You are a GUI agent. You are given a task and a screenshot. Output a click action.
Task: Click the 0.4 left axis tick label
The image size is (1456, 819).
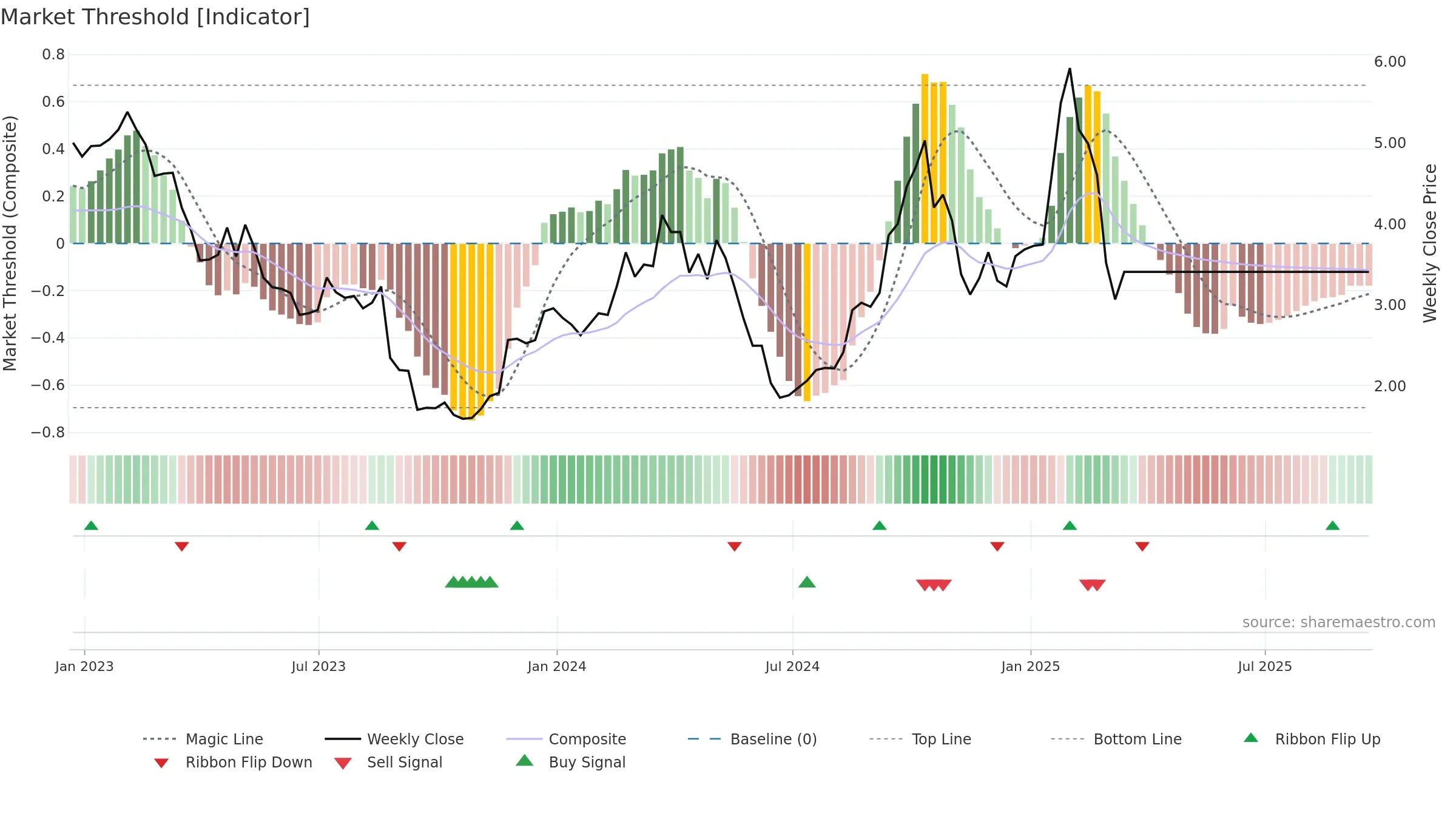[53, 149]
